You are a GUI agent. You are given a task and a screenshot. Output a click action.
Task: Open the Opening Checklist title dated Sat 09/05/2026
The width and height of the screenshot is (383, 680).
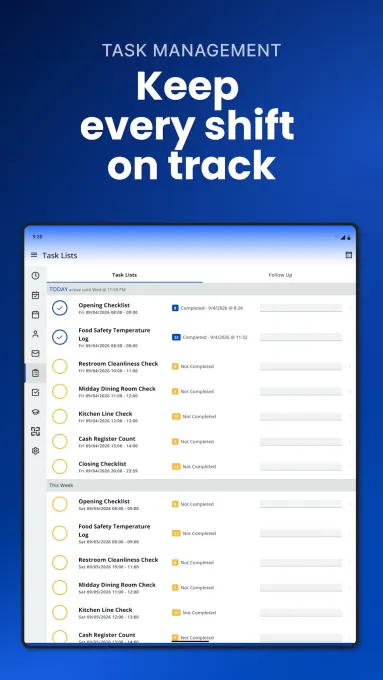click(x=104, y=501)
